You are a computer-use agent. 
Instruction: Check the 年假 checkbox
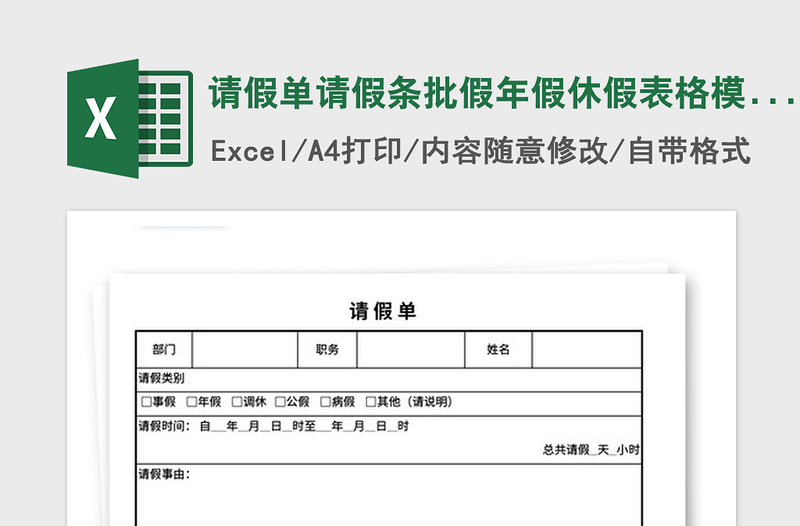pos(191,402)
